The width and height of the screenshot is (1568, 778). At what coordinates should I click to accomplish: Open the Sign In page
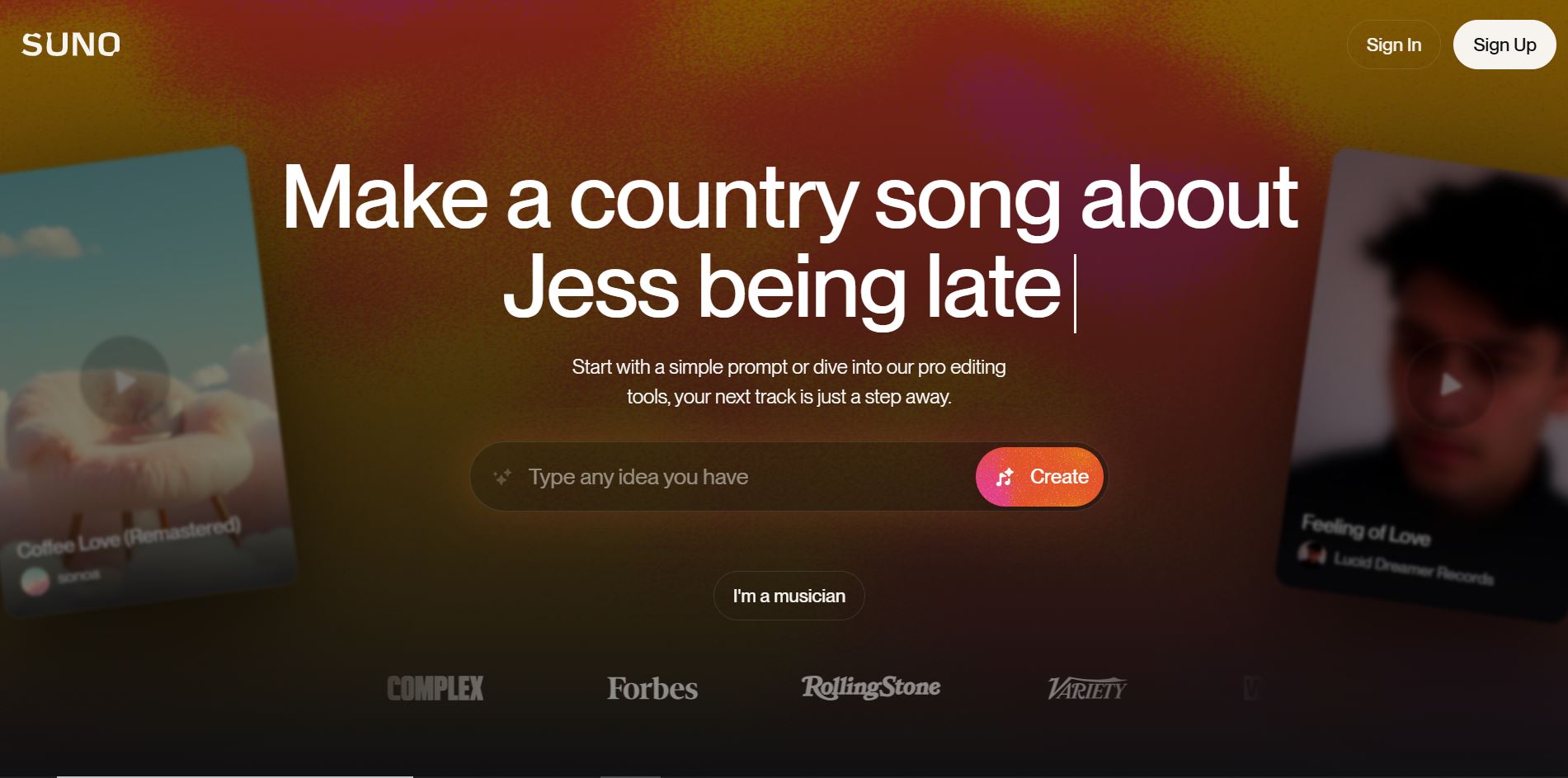(x=1393, y=45)
